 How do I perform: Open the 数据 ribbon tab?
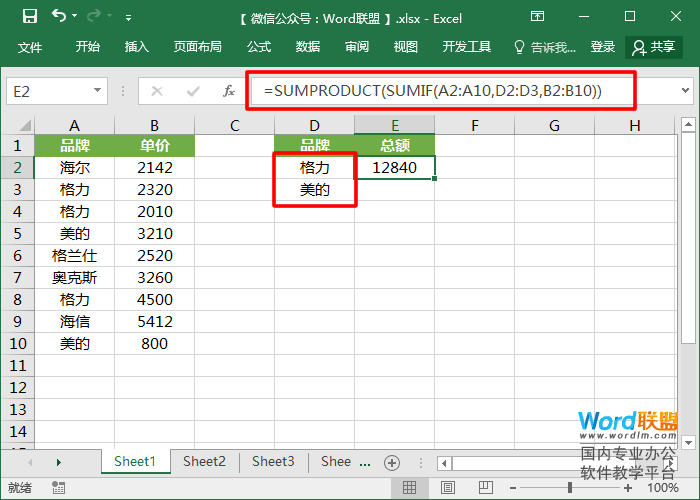(x=308, y=47)
